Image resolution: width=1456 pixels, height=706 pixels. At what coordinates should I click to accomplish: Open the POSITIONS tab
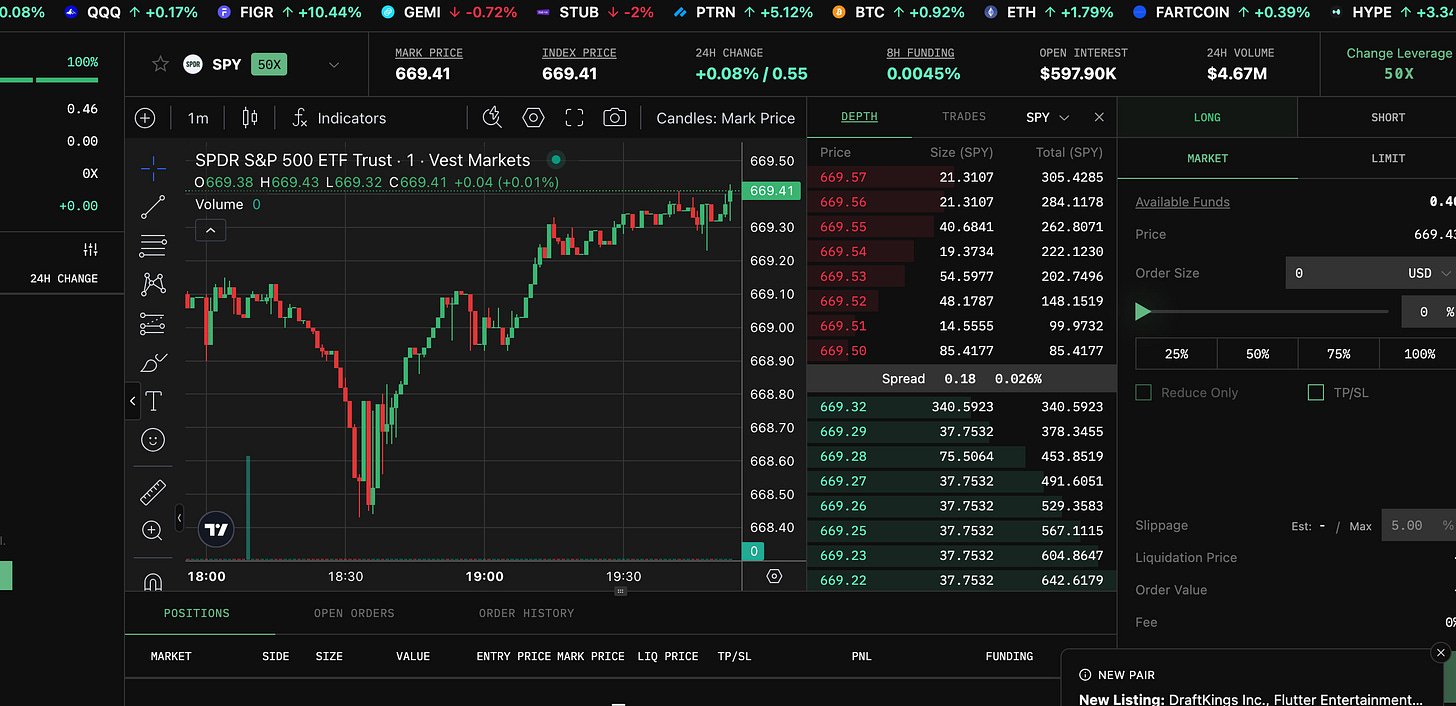click(x=197, y=613)
